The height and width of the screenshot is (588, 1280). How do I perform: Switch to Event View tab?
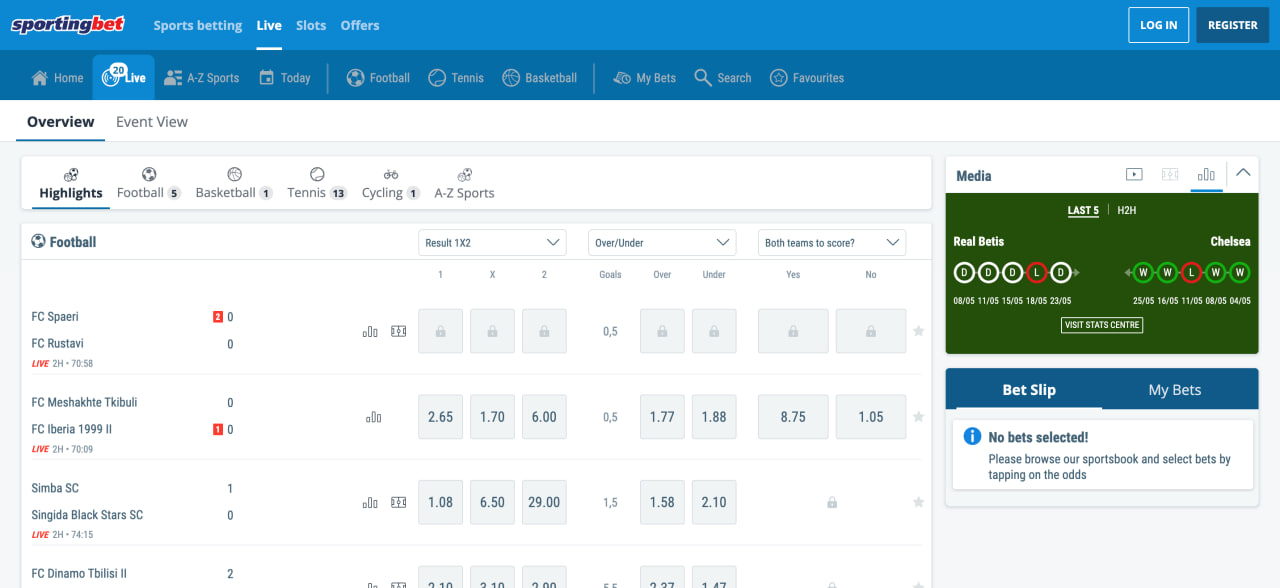[x=152, y=122]
